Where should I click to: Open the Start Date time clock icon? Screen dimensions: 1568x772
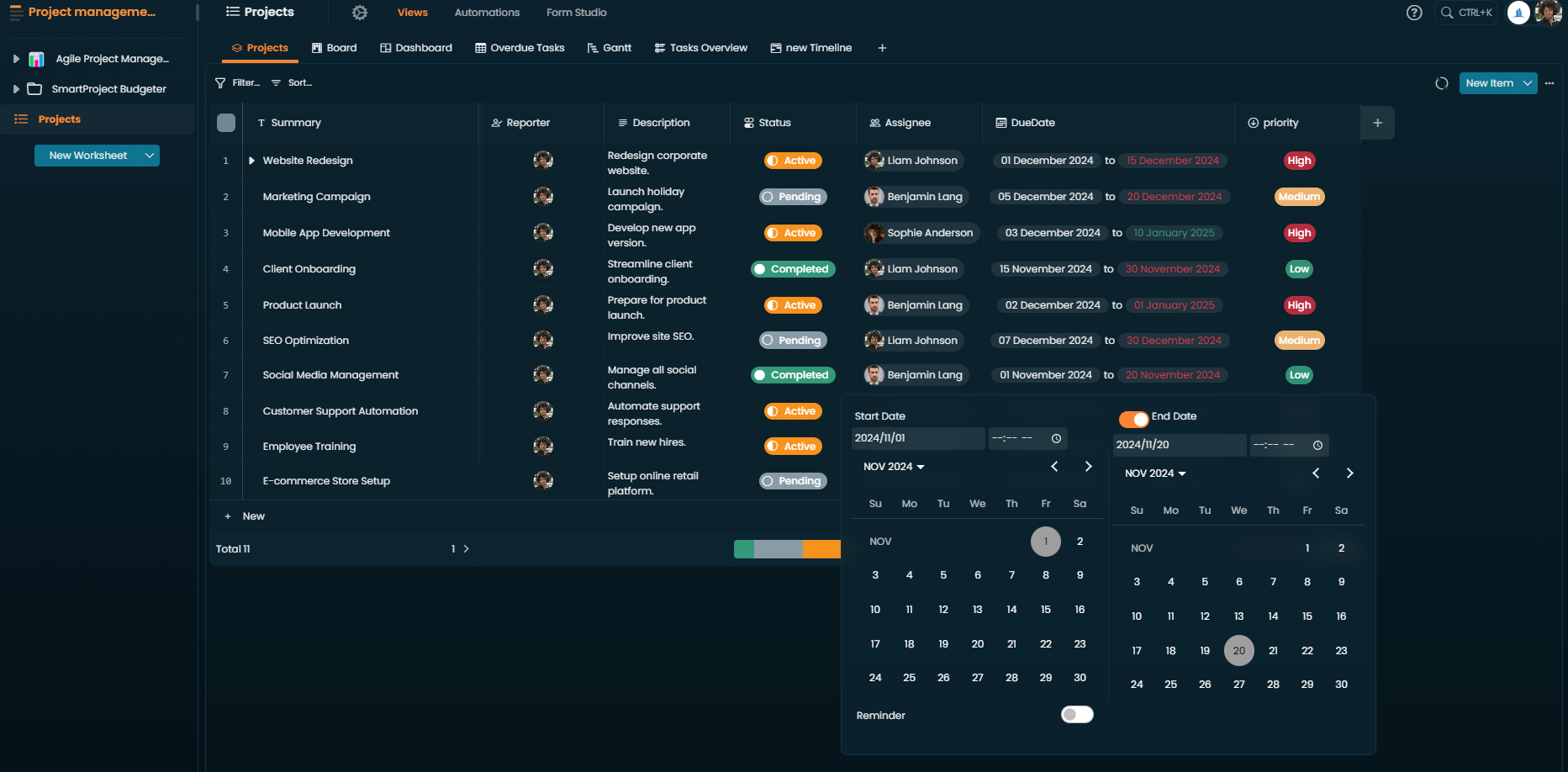[1056, 438]
